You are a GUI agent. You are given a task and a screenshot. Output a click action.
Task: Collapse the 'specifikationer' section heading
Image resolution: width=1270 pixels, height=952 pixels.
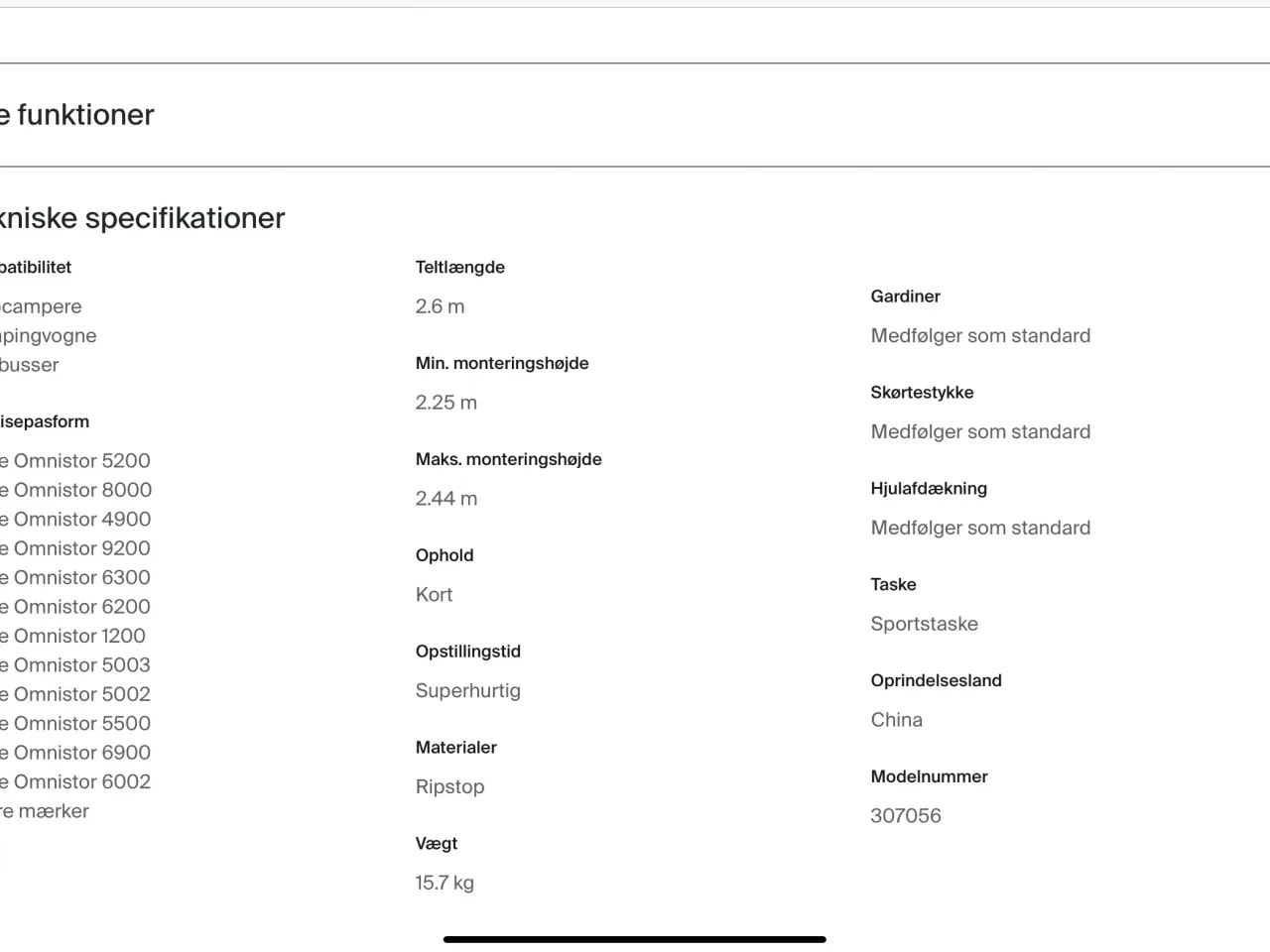click(143, 218)
